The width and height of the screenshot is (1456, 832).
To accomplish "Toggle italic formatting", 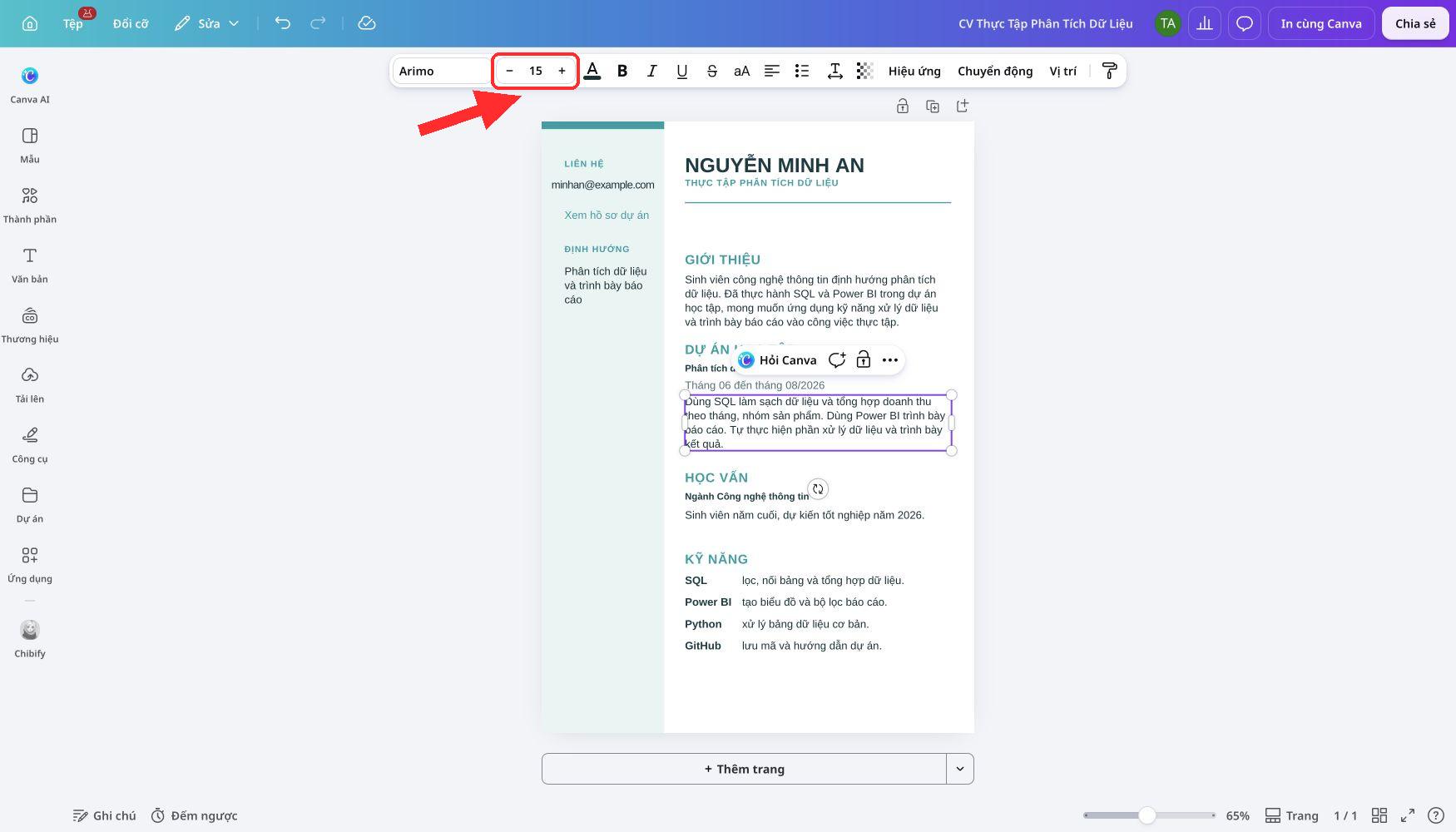I will pos(652,71).
